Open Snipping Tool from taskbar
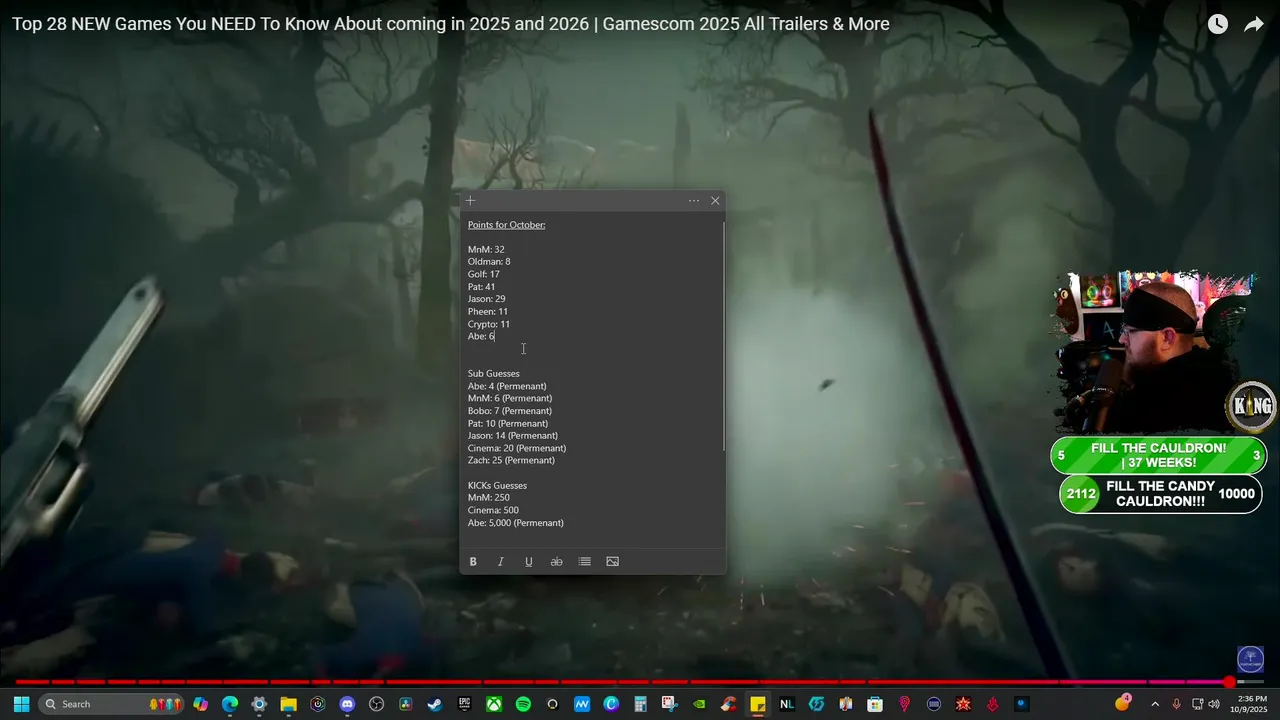The height and width of the screenshot is (720, 1280). (x=669, y=704)
